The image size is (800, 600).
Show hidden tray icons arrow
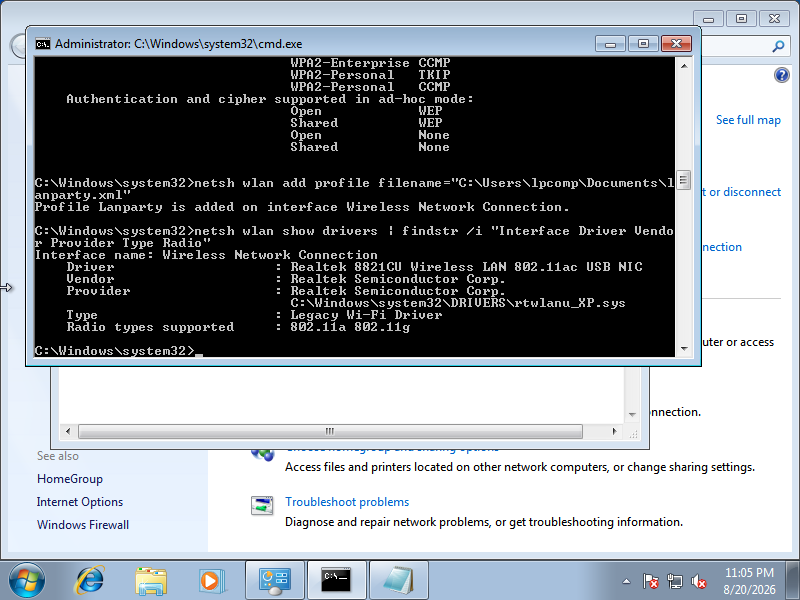(627, 581)
